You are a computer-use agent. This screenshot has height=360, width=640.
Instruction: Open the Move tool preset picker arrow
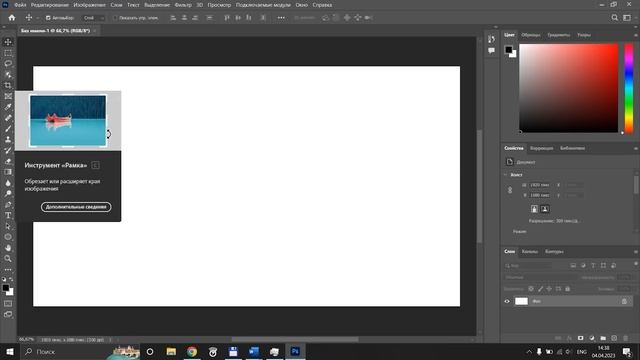[x=37, y=18]
